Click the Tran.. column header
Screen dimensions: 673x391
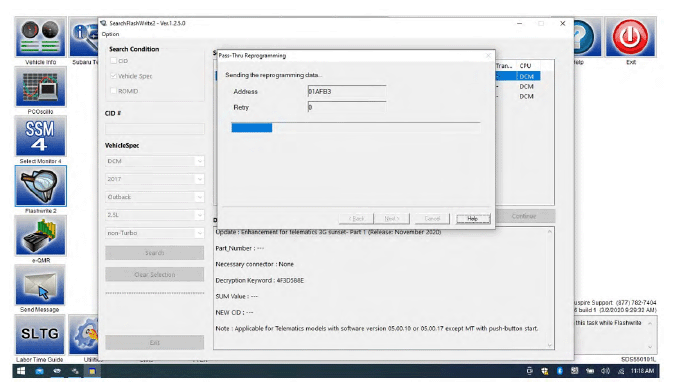[x=505, y=66]
